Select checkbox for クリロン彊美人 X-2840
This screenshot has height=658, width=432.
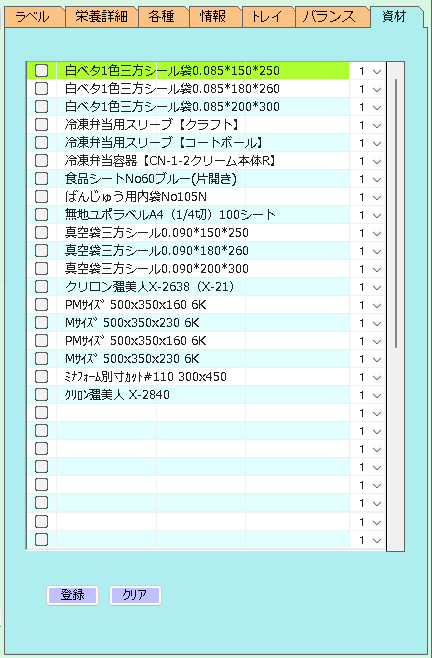[41, 394]
